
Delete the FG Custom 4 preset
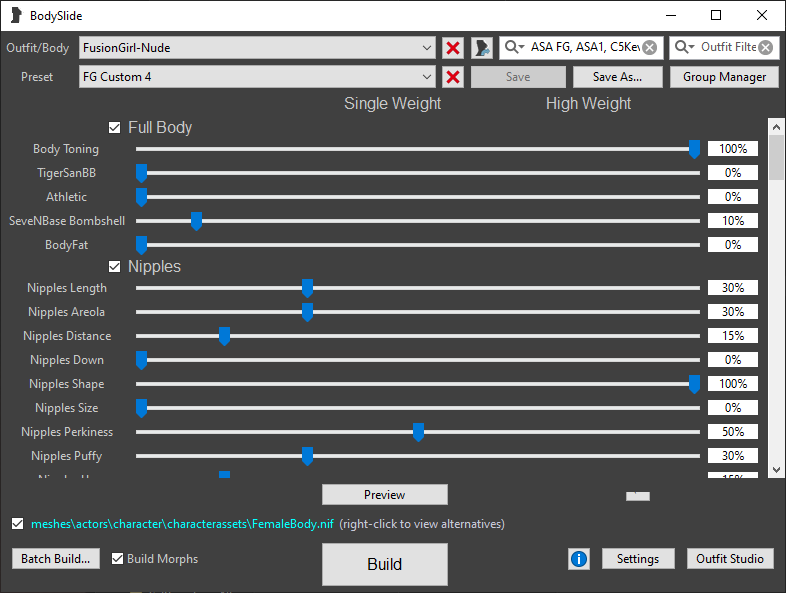[453, 77]
